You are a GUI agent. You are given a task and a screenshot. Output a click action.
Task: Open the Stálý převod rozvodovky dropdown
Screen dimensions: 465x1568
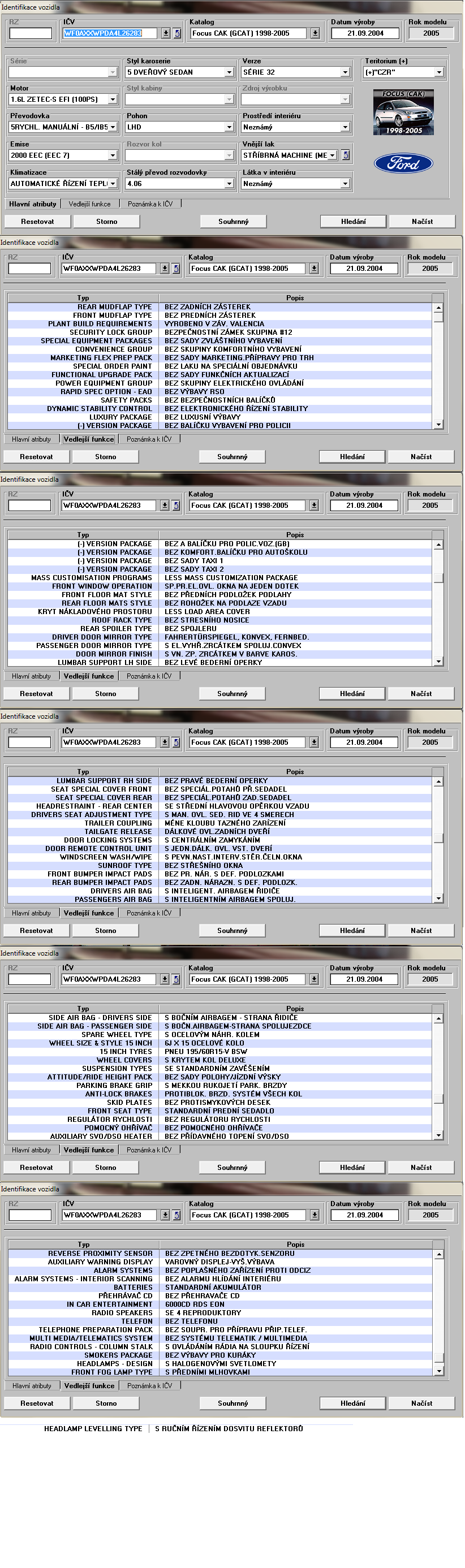coord(229,183)
